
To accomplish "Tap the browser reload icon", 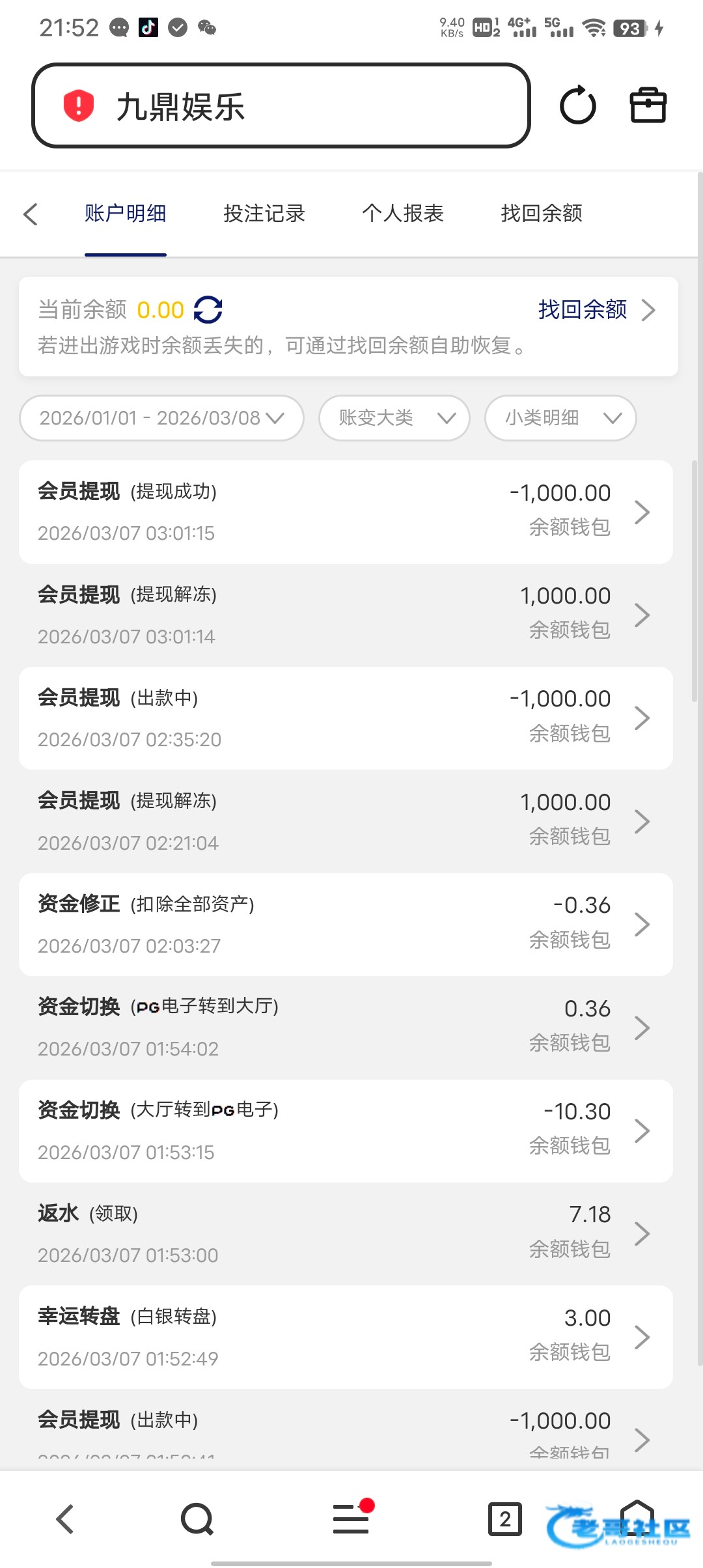I will (x=577, y=105).
